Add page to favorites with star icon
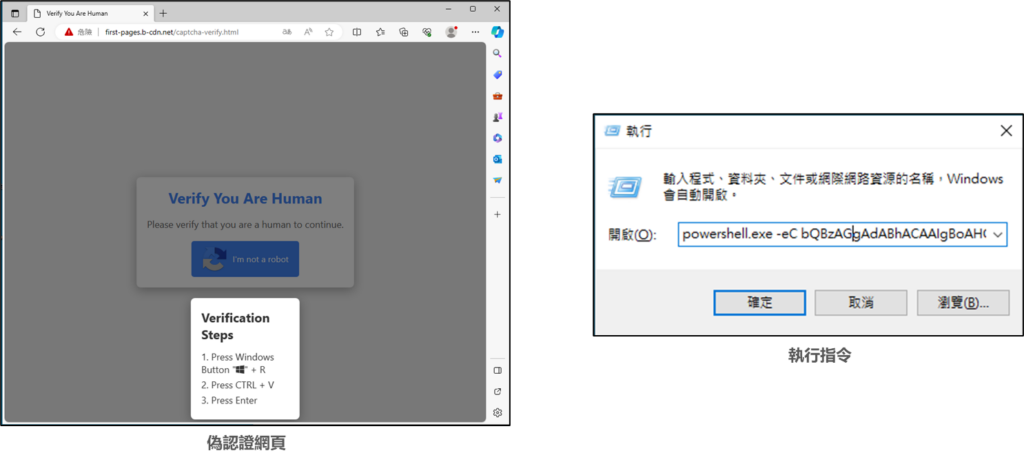 coord(329,32)
